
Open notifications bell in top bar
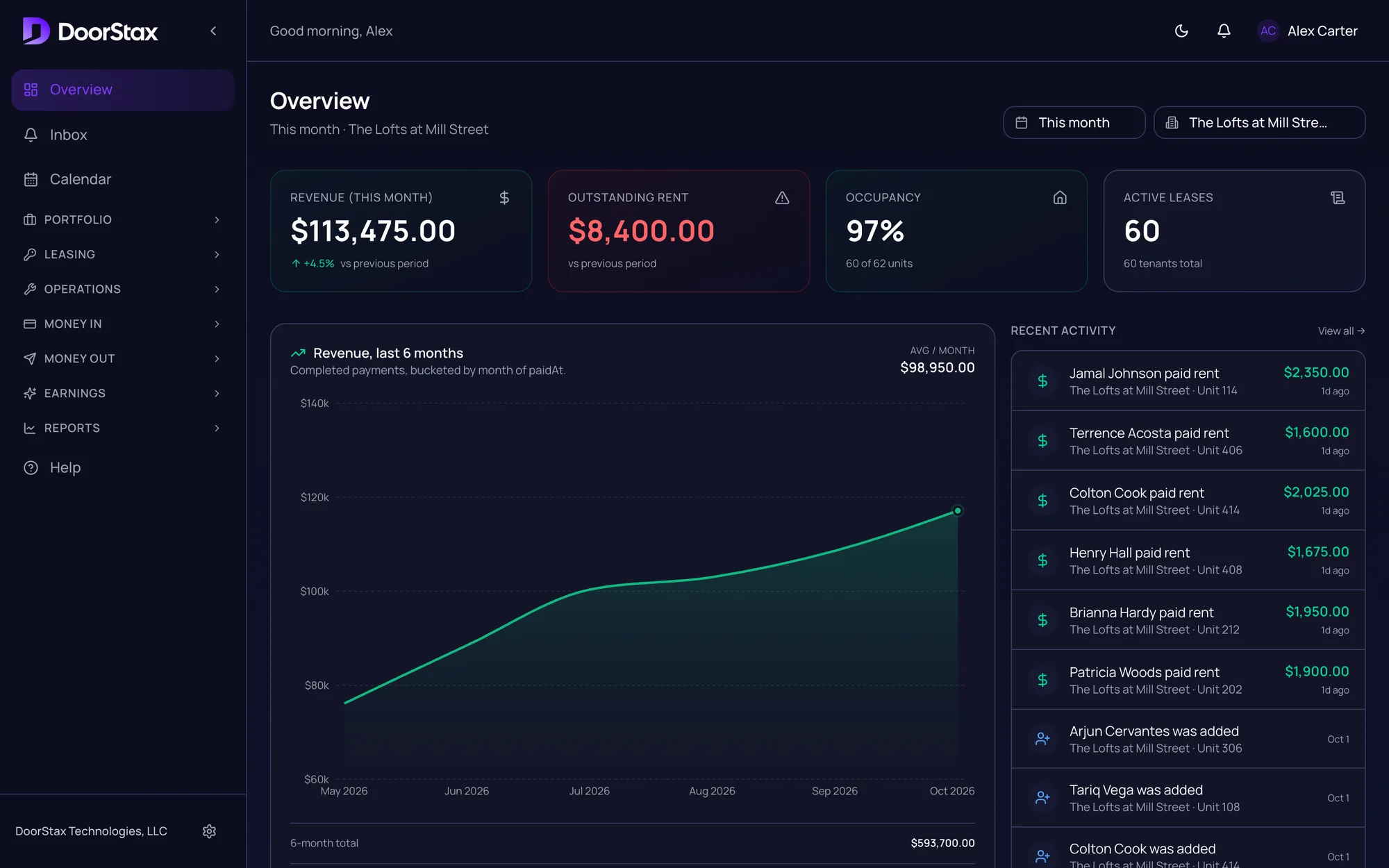click(x=1224, y=31)
